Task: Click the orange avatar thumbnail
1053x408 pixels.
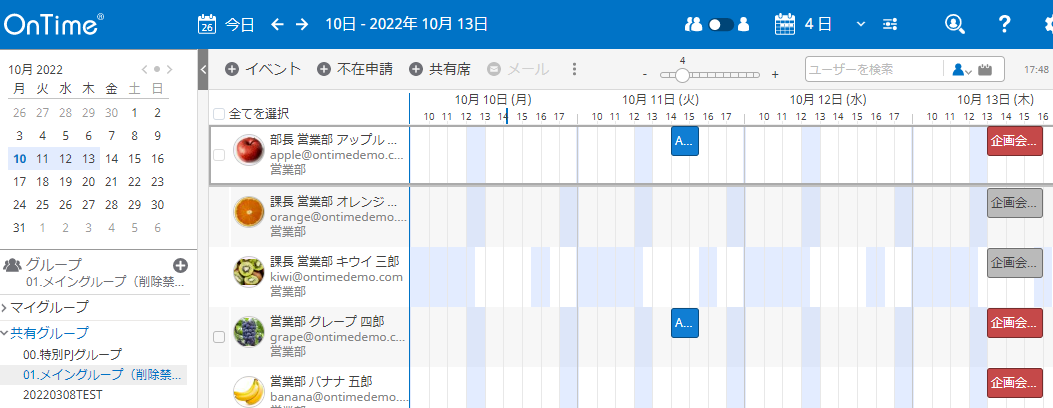Action: point(248,211)
